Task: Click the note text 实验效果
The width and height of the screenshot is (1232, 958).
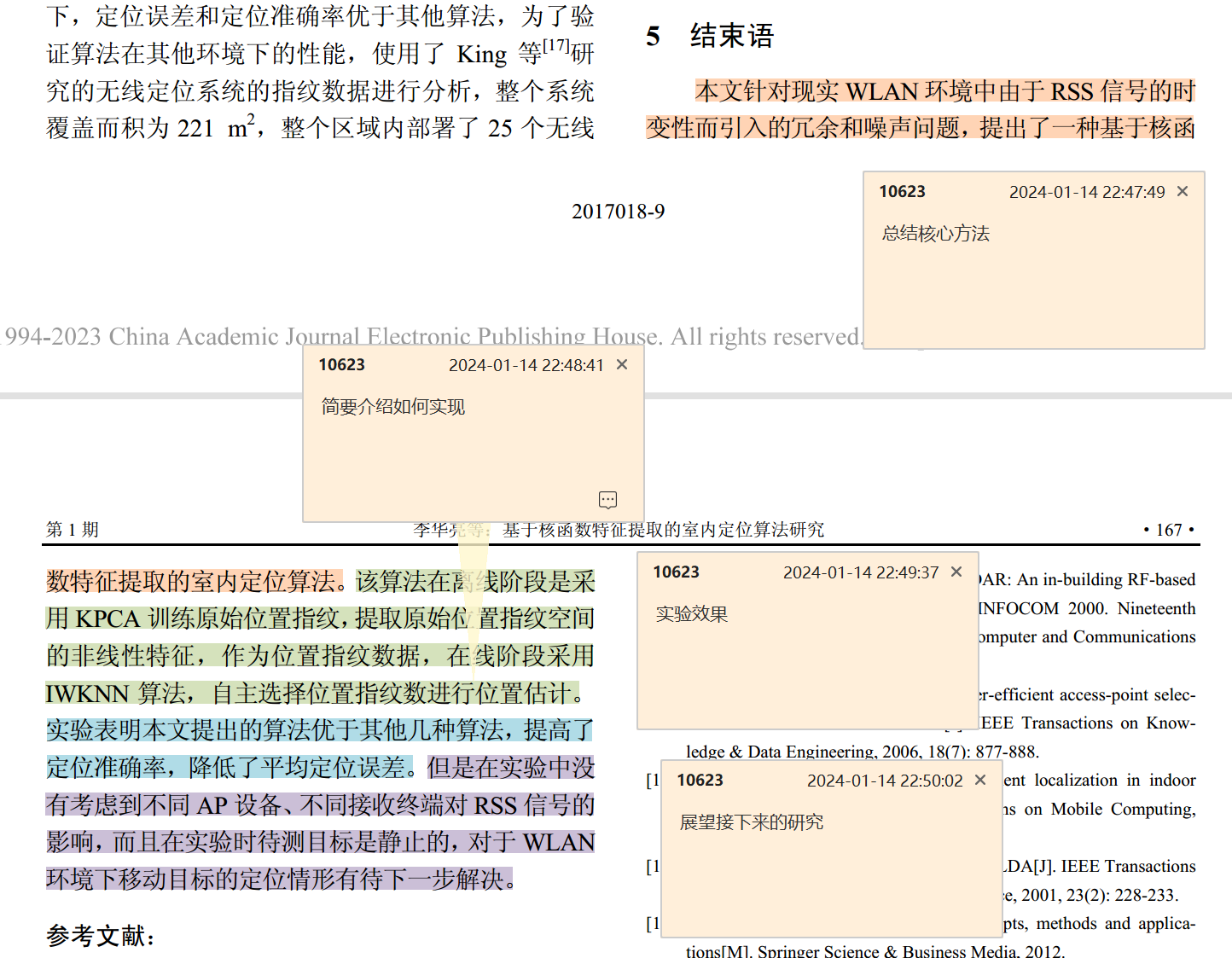Action: 691,614
